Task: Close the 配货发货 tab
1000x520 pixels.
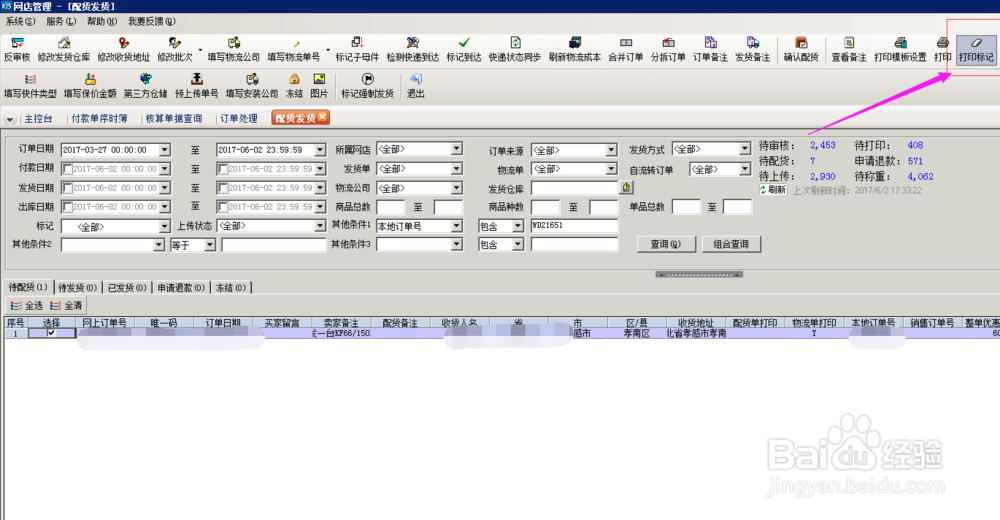Action: [323, 117]
